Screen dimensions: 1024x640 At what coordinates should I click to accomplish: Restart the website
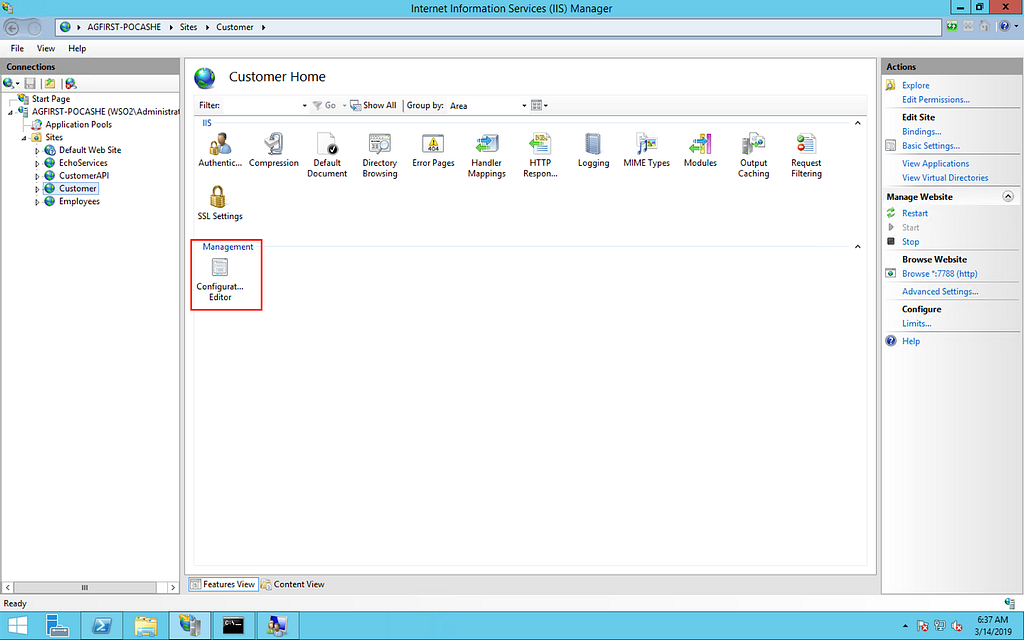pos(914,214)
